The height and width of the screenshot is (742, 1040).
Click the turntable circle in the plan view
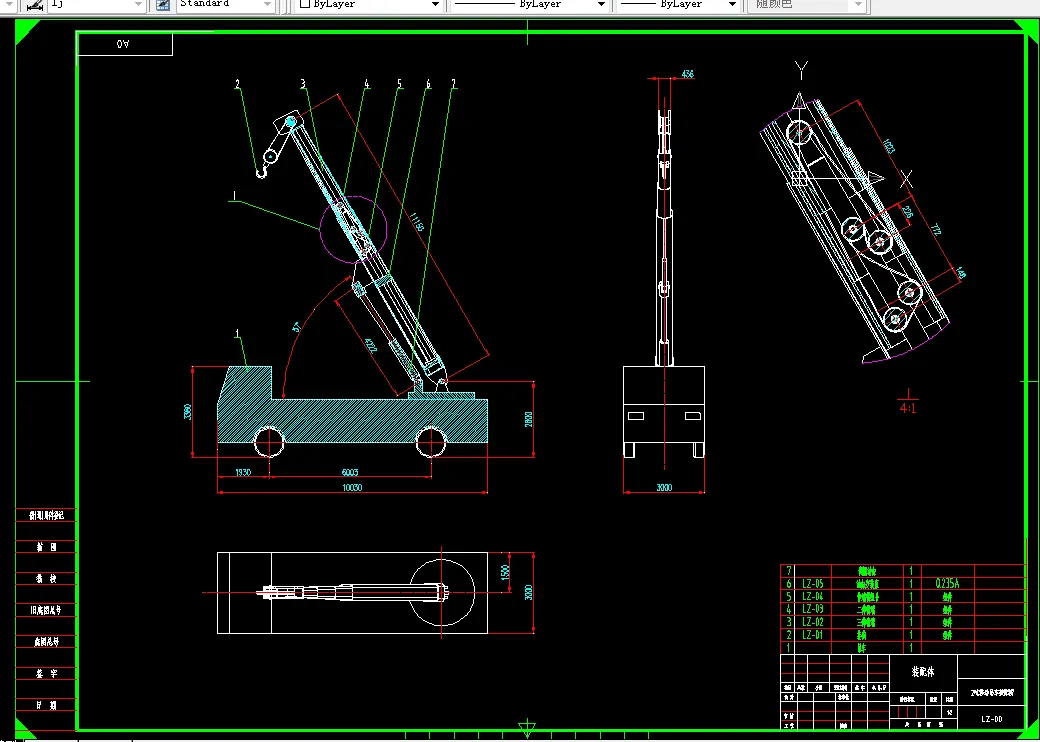(442, 592)
